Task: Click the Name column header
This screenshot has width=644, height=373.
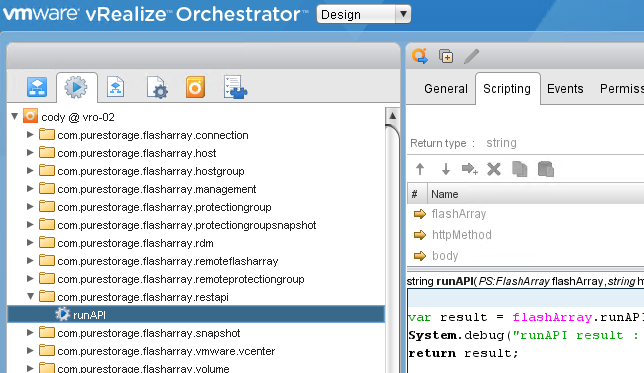Action: pyautogui.click(x=536, y=194)
